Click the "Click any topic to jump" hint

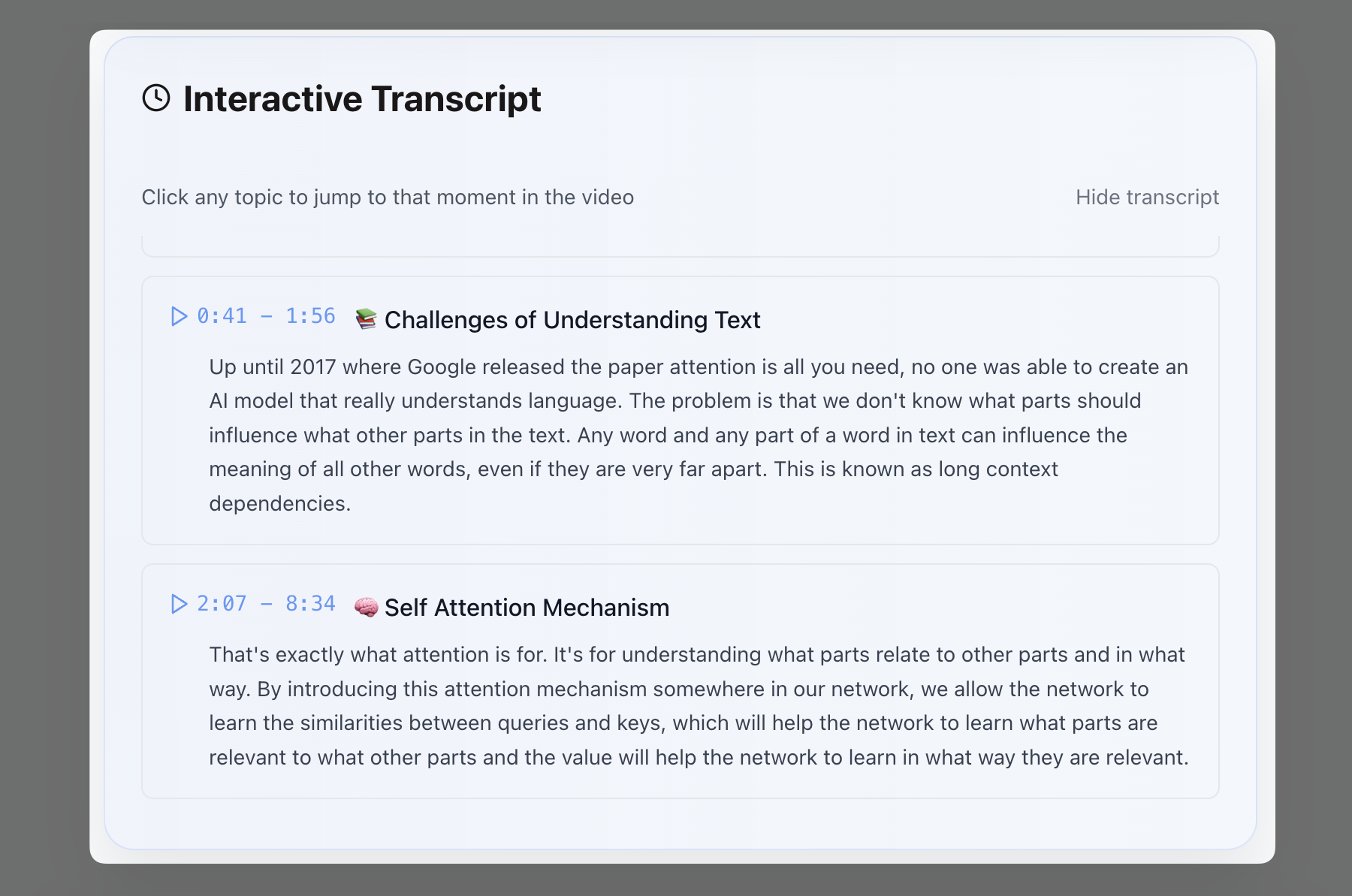tap(388, 198)
